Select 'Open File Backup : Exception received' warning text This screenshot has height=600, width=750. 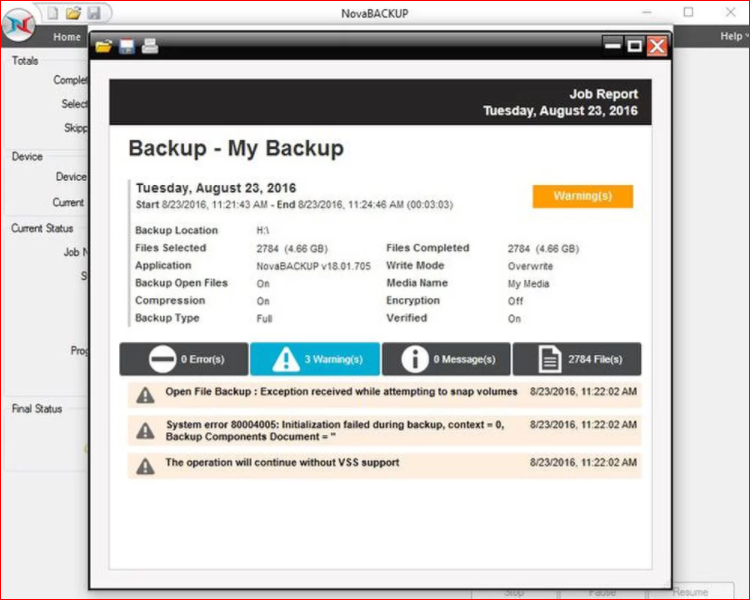coord(341,391)
